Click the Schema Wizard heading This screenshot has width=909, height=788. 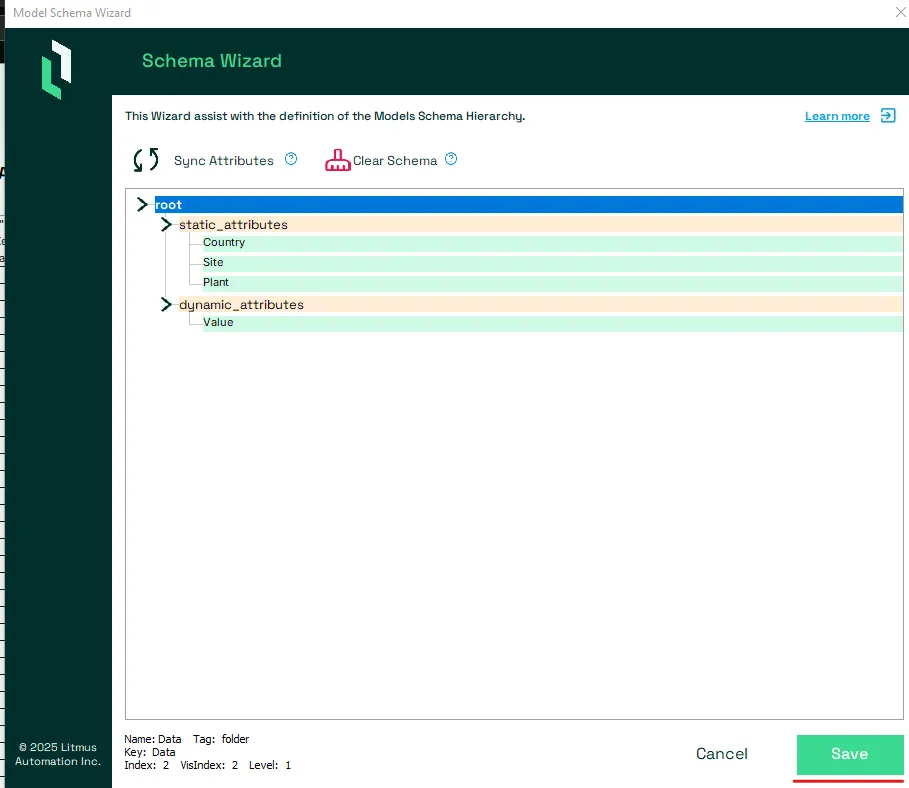tap(212, 60)
